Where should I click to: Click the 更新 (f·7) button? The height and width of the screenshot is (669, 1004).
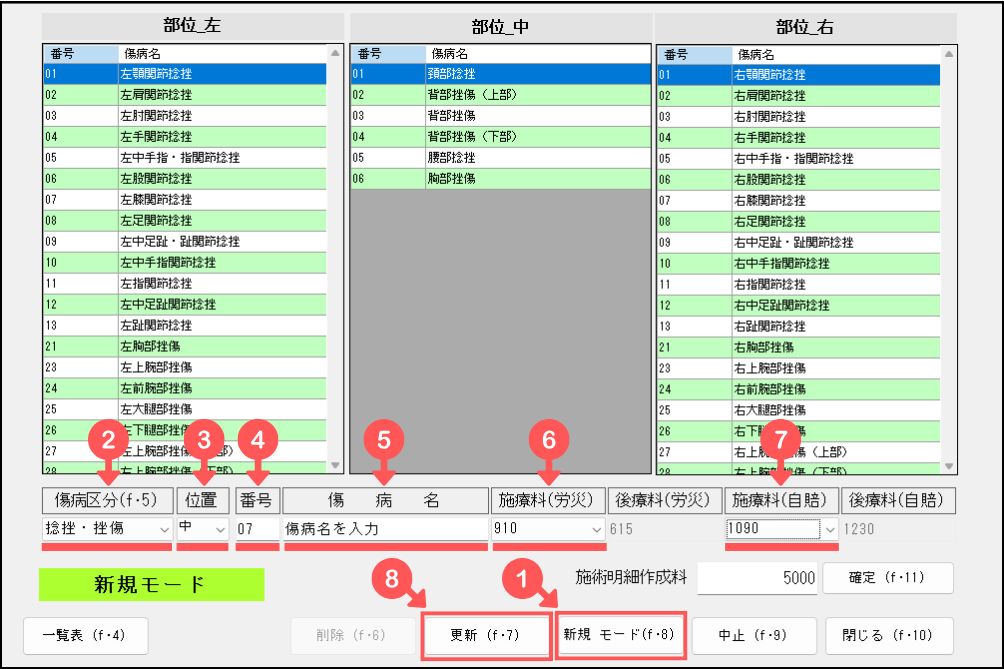[486, 636]
